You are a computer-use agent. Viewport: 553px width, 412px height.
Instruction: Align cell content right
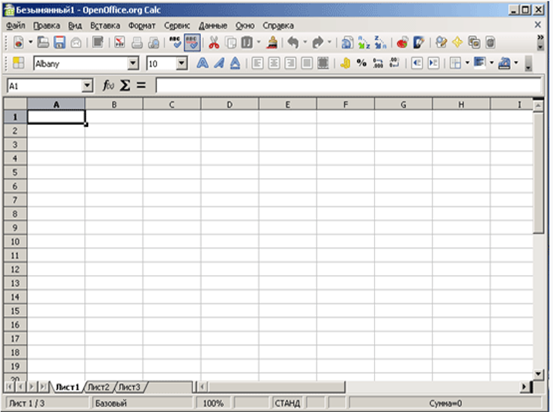point(290,63)
